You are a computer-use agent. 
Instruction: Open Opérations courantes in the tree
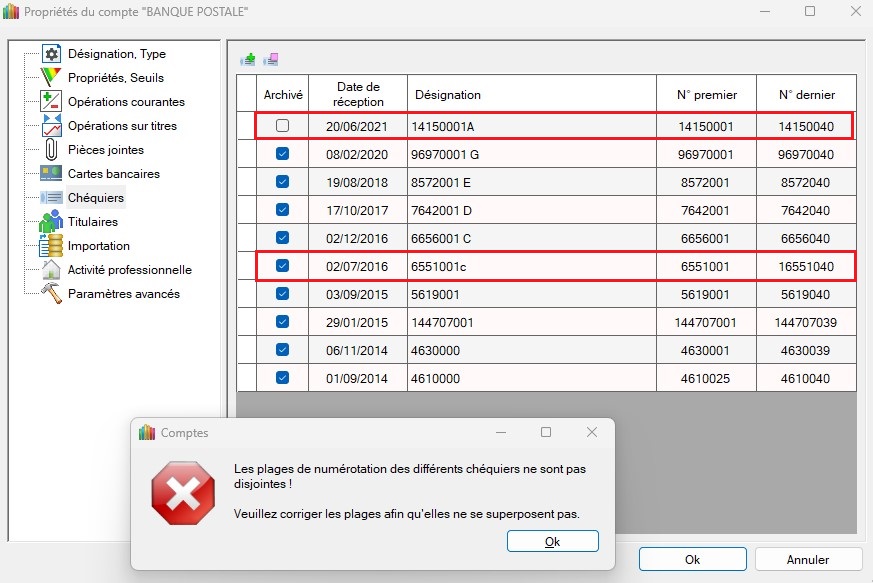click(x=126, y=102)
